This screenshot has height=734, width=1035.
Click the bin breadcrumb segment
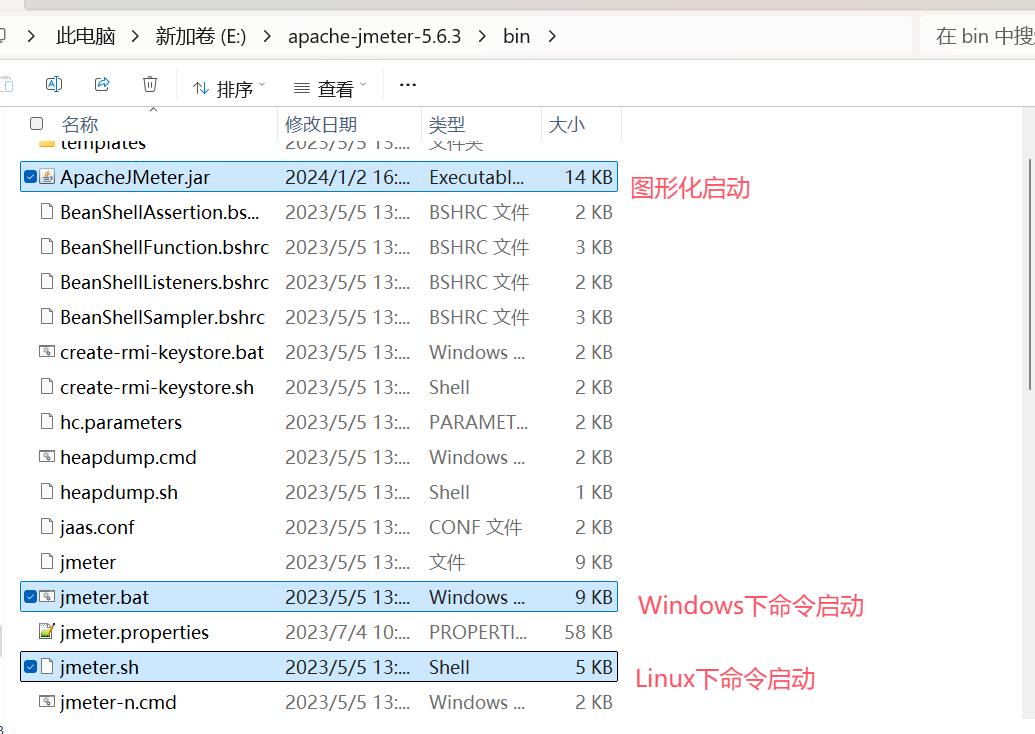[516, 36]
